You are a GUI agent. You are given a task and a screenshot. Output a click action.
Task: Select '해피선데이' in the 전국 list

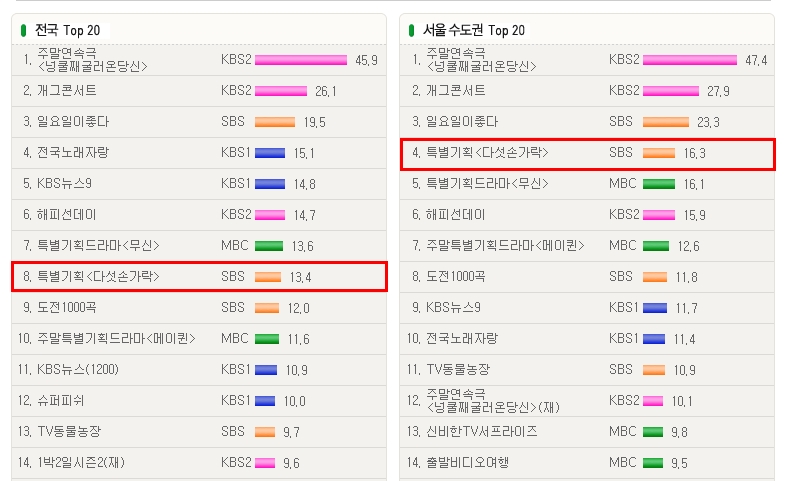[x=66, y=215]
